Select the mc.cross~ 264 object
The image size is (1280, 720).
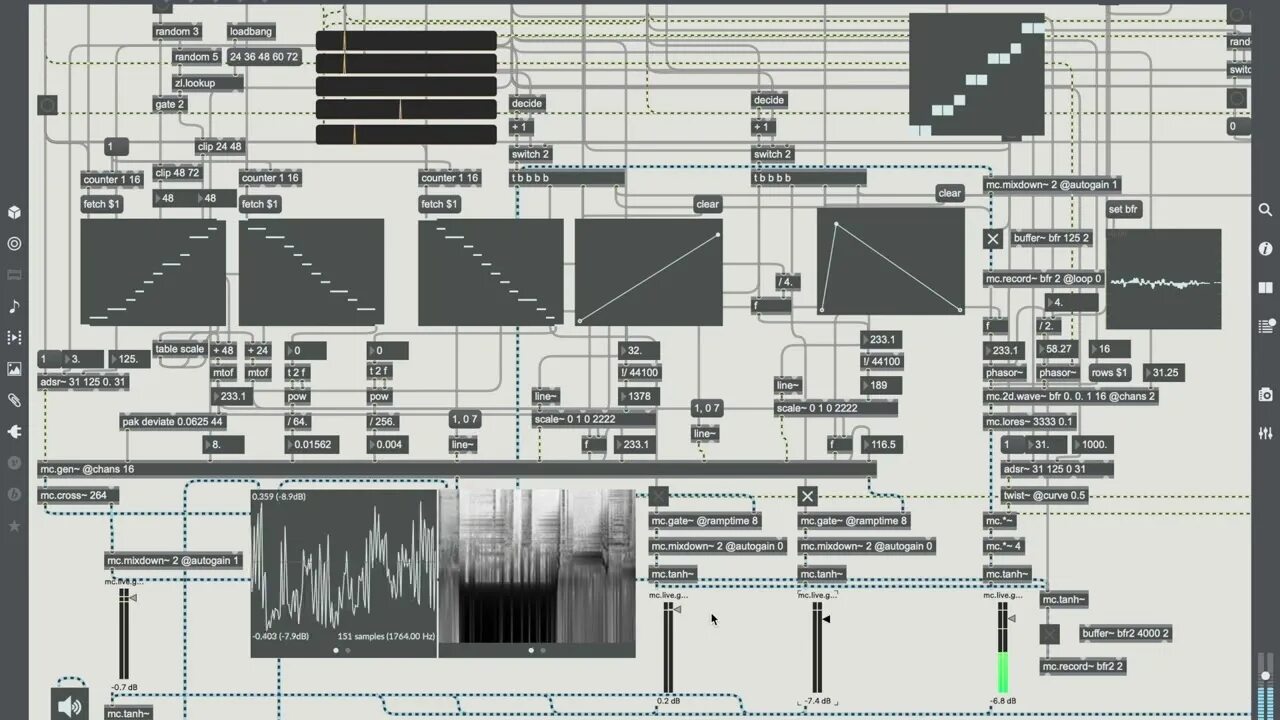coord(79,495)
